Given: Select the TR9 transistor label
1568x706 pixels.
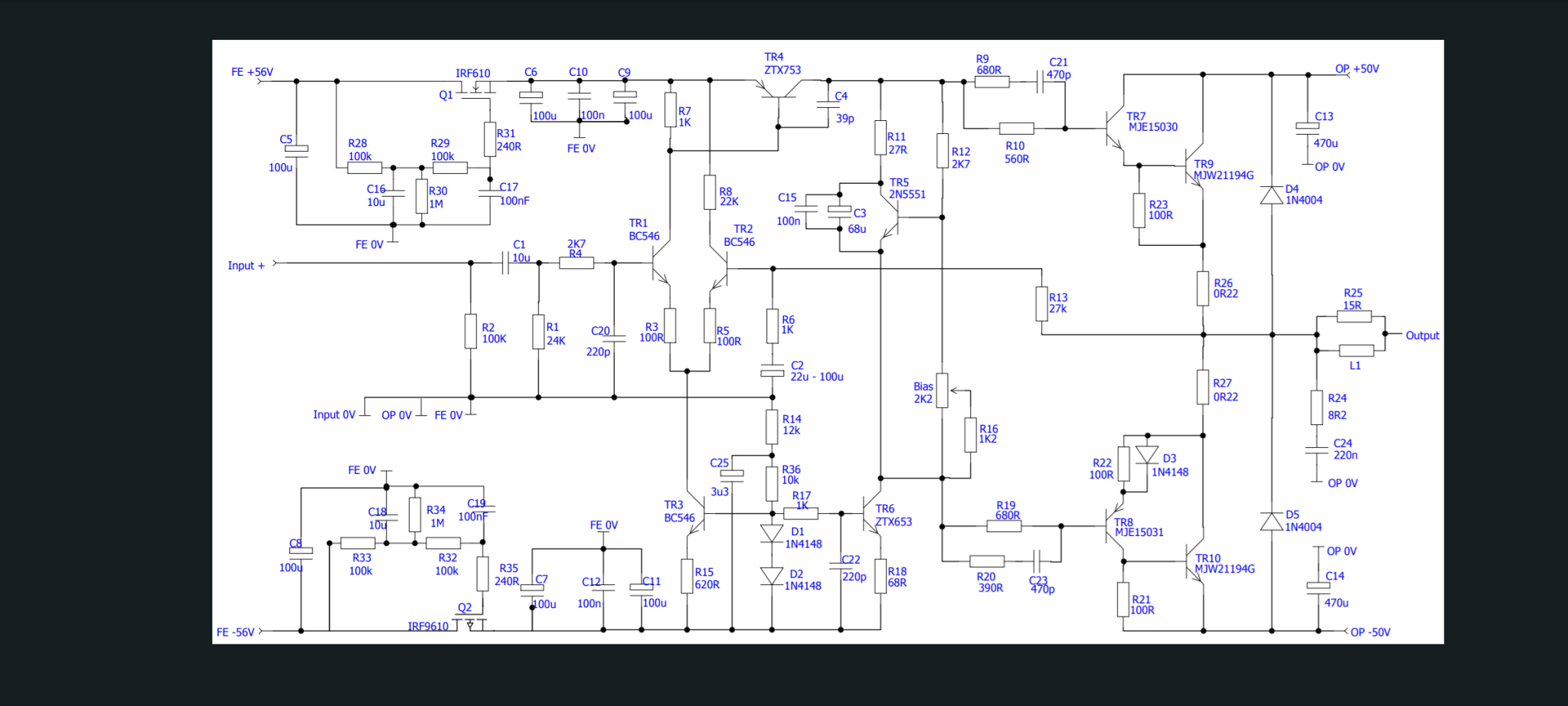Looking at the screenshot, I should tap(1204, 164).
